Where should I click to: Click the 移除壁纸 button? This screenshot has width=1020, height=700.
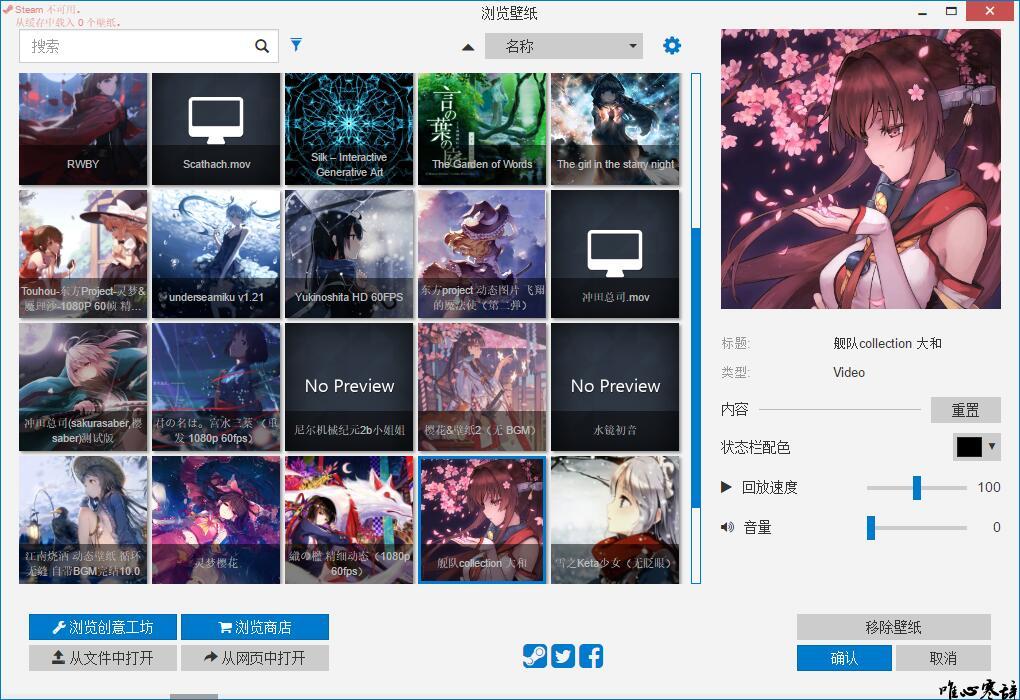(x=894, y=627)
